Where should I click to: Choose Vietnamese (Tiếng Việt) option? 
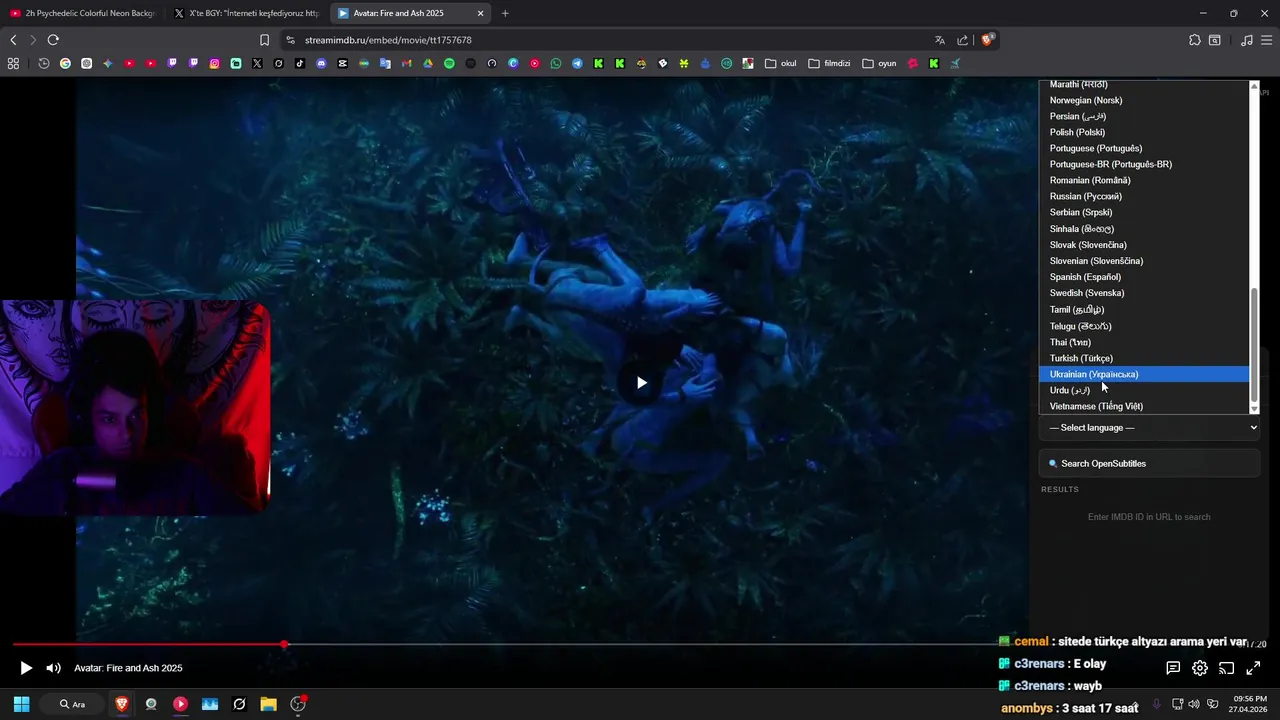[1144, 406]
